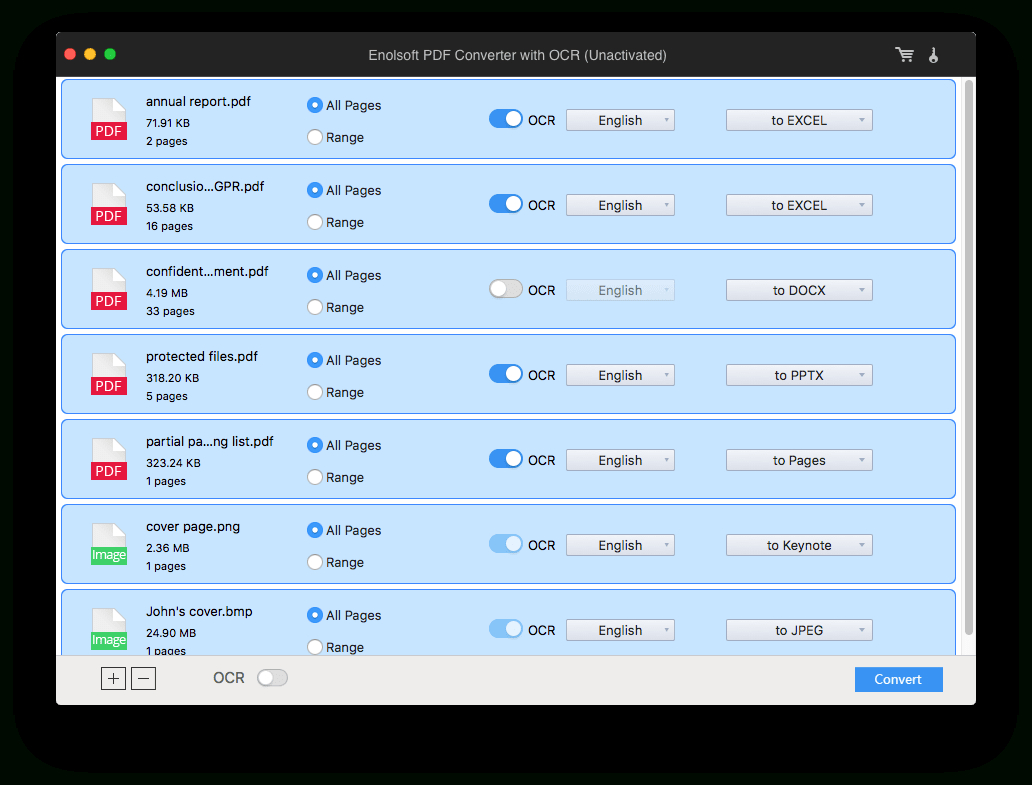Viewport: 1032px width, 785px height.
Task: Expand the to Keynote format selector
Action: 799,545
